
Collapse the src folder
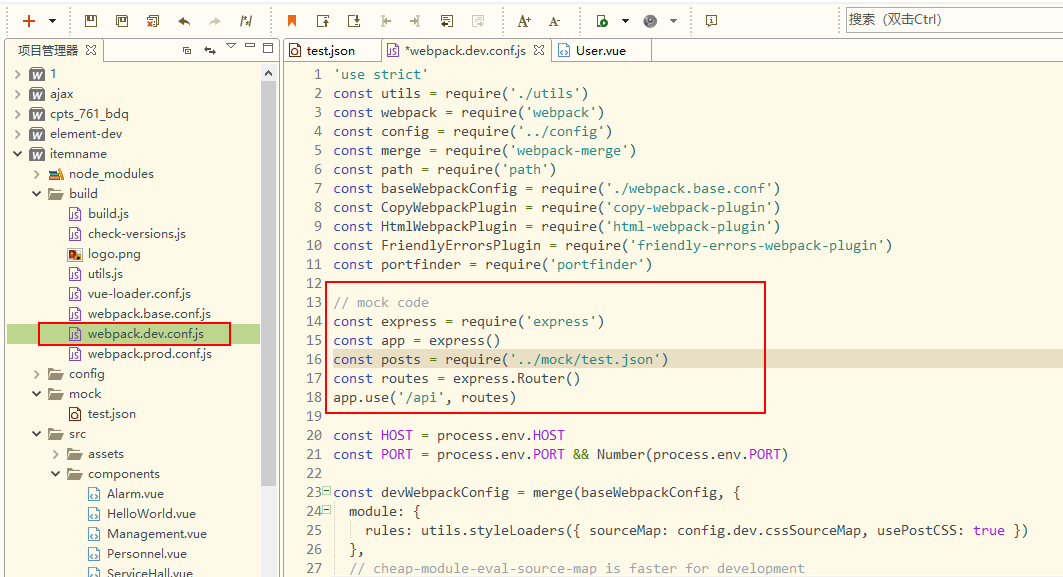pyautogui.click(x=37, y=434)
